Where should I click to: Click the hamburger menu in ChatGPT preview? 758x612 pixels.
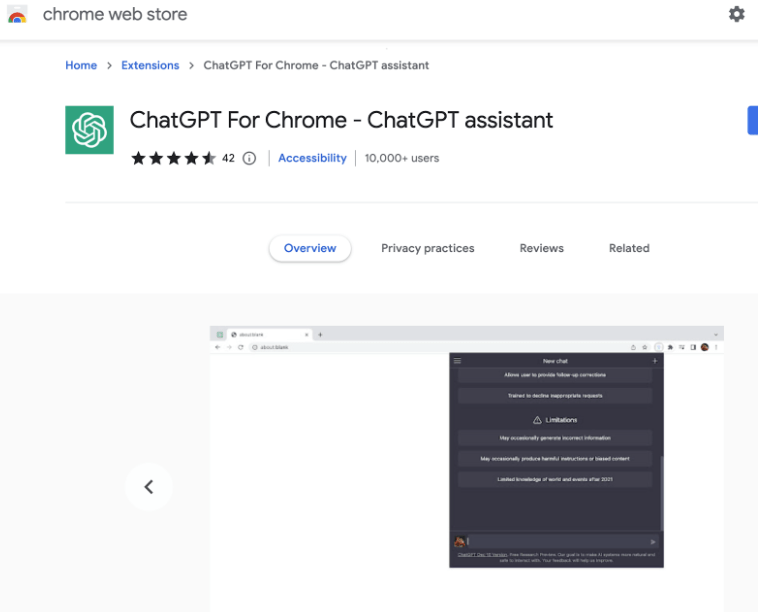457,361
